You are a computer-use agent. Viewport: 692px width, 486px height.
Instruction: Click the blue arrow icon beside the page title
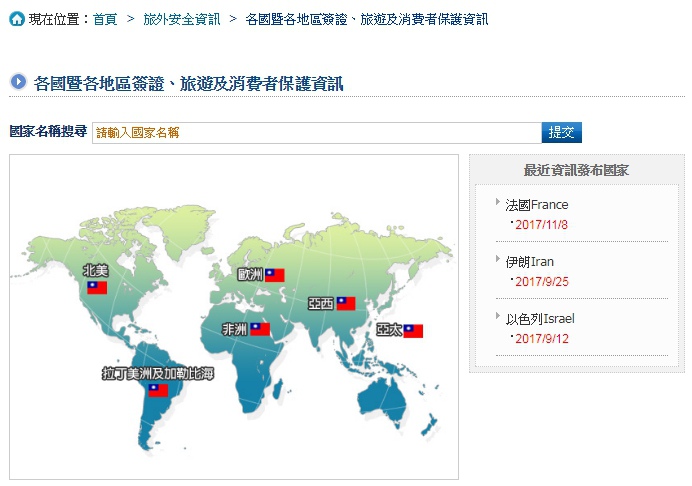tap(19, 82)
